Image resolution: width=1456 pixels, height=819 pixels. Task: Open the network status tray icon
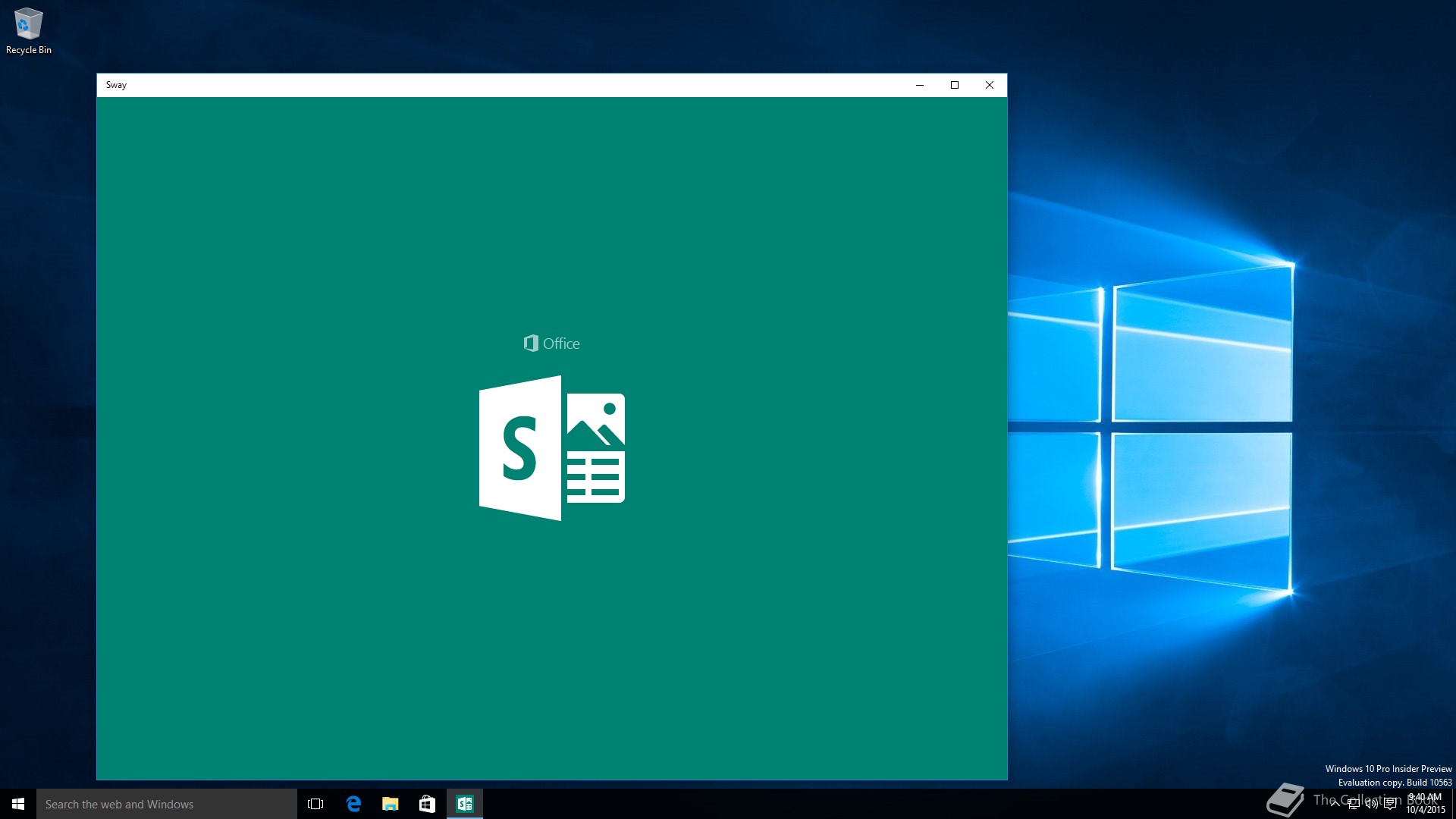[x=1353, y=804]
